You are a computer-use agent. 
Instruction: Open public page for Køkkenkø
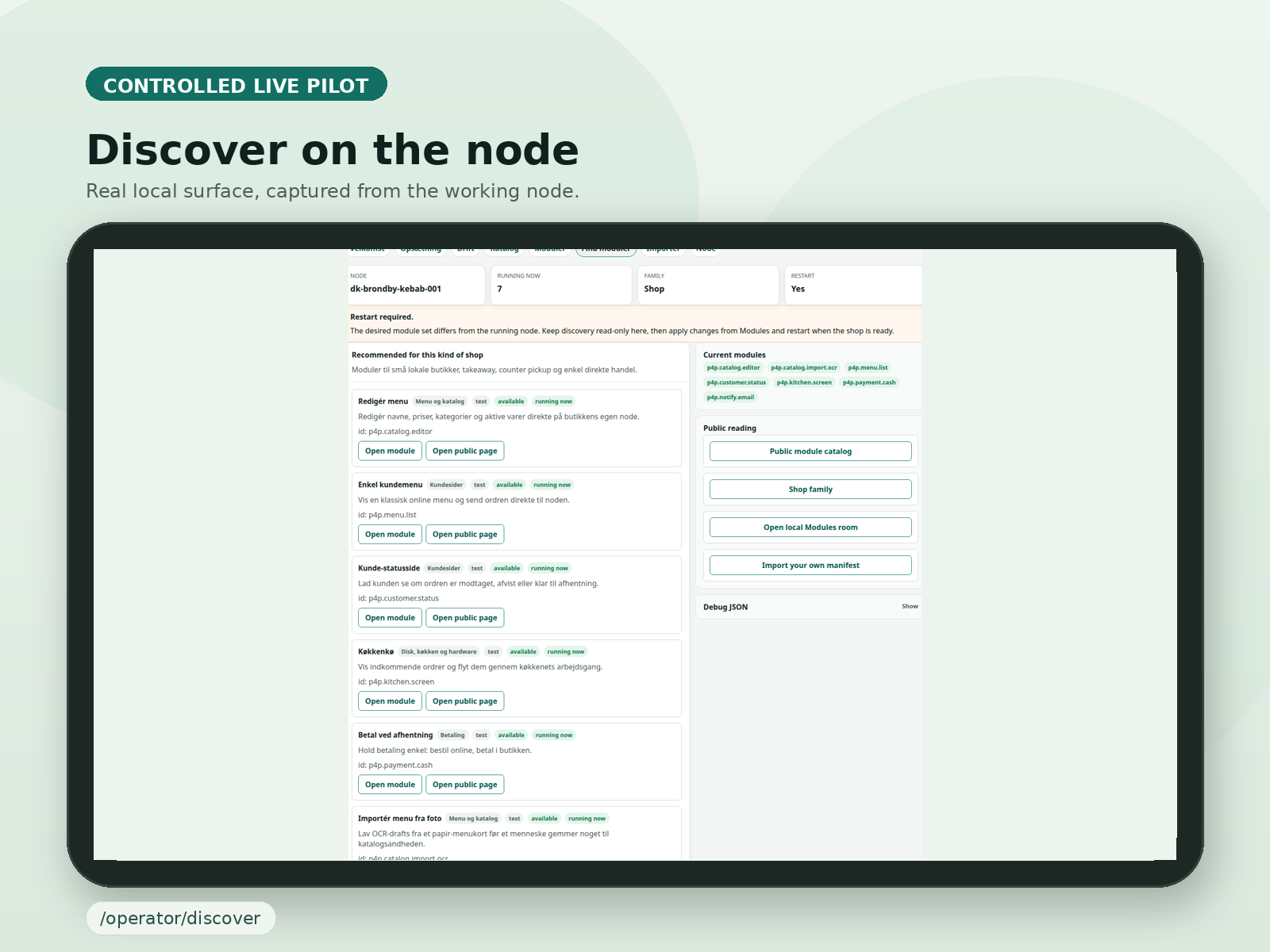pyautogui.click(x=465, y=701)
